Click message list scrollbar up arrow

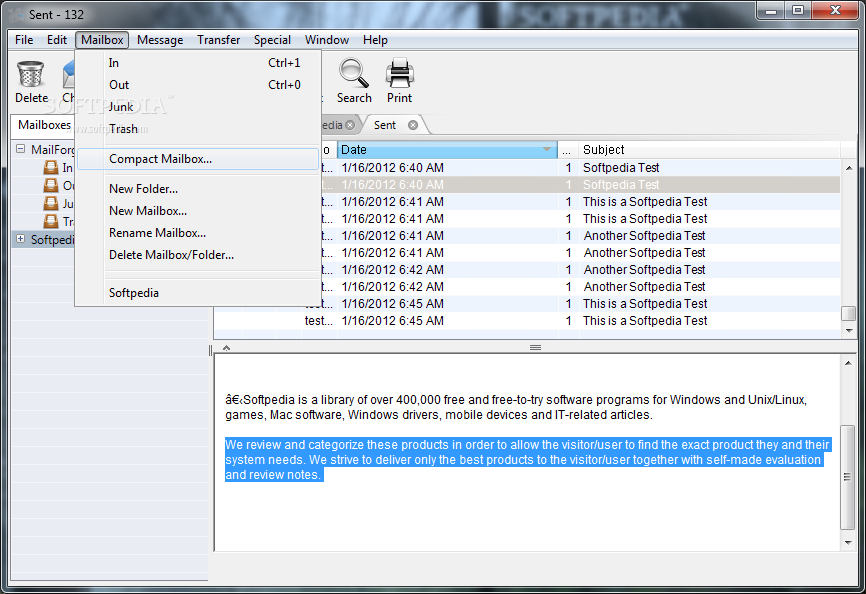point(849,168)
